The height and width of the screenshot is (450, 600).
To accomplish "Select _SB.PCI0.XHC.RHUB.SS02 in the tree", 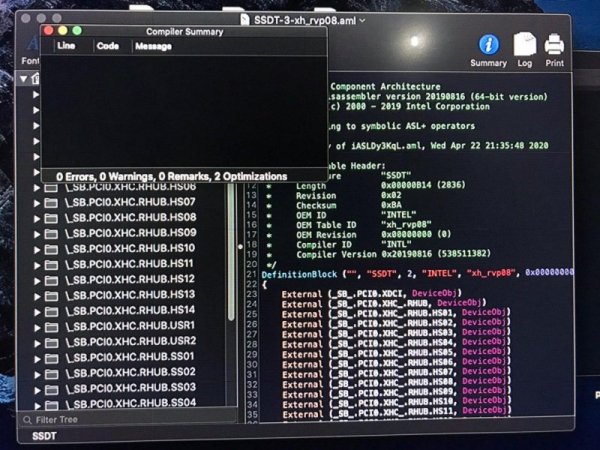I will [130, 372].
